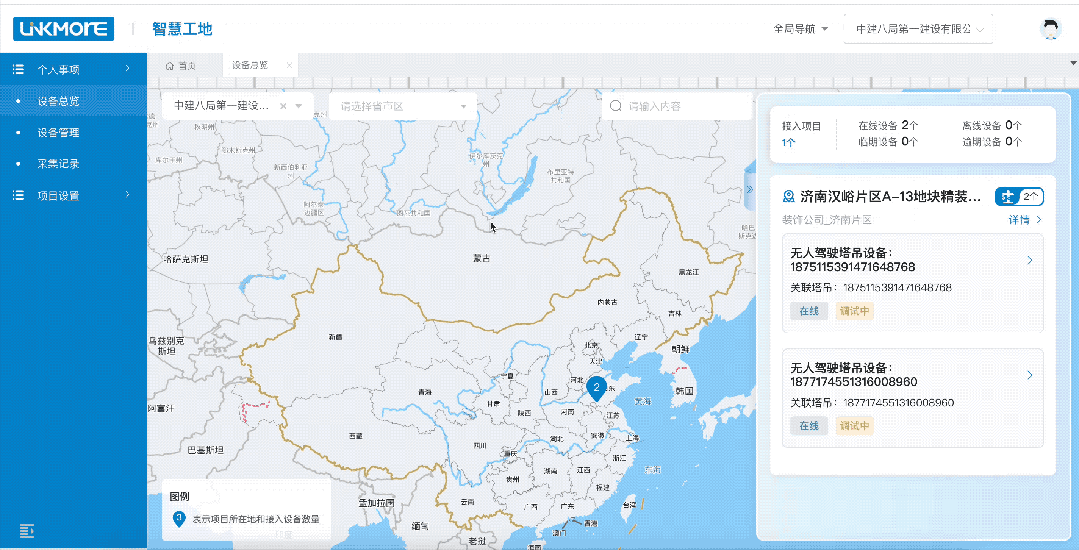
Task: Click the blue map marker labeled 2
Action: [596, 387]
